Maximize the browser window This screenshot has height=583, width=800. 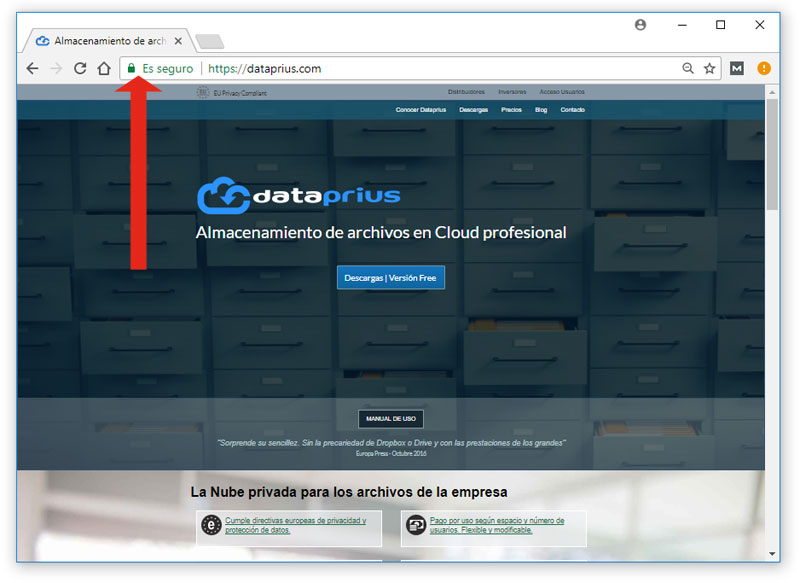pos(720,25)
